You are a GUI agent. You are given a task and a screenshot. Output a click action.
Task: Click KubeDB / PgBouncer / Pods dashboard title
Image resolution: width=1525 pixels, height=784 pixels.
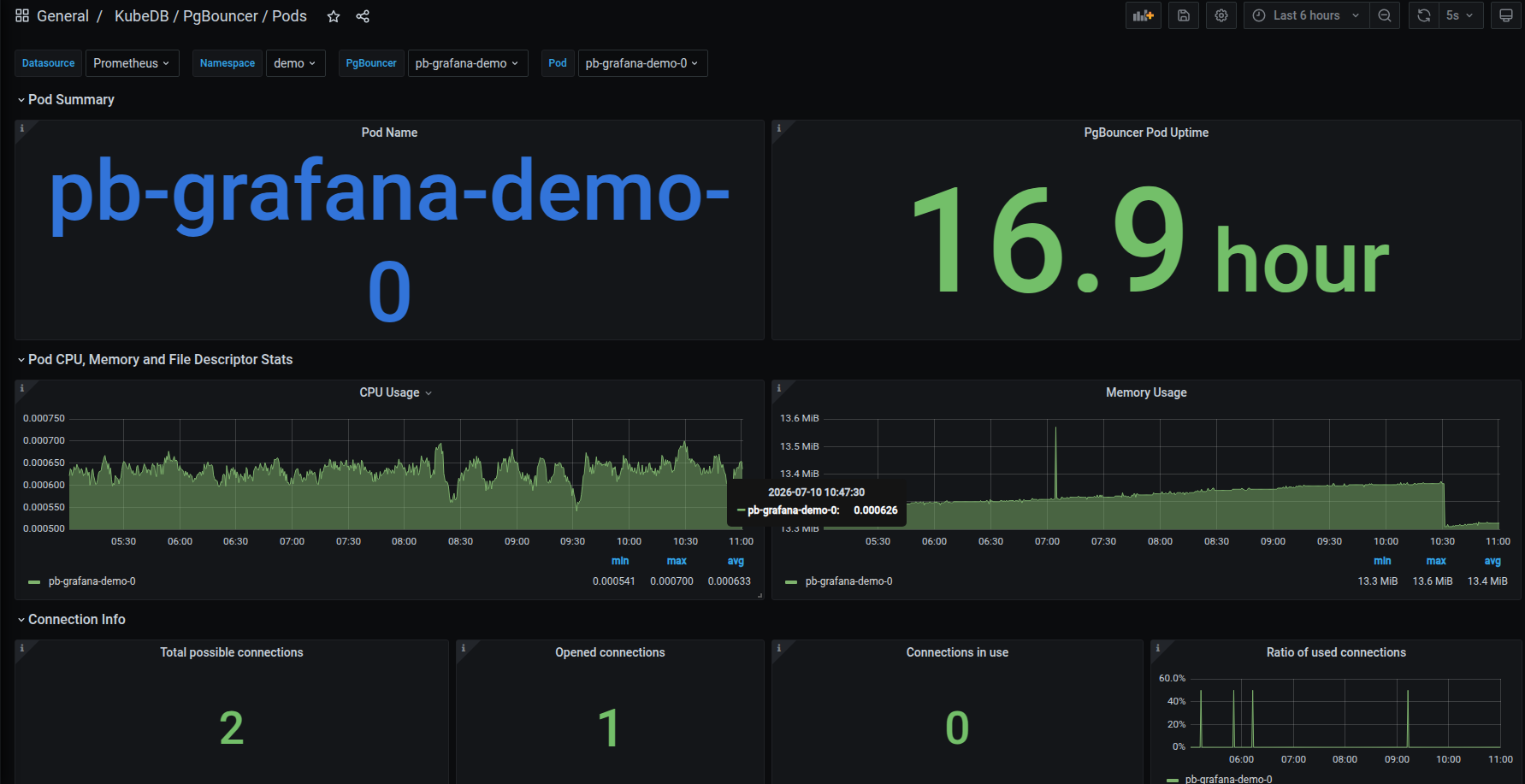[210, 16]
